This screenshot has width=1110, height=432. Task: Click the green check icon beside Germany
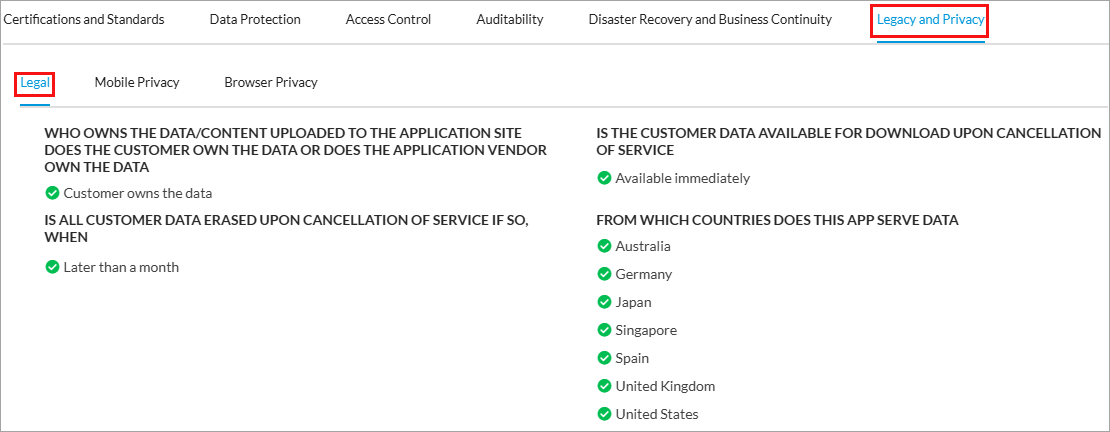tap(604, 274)
